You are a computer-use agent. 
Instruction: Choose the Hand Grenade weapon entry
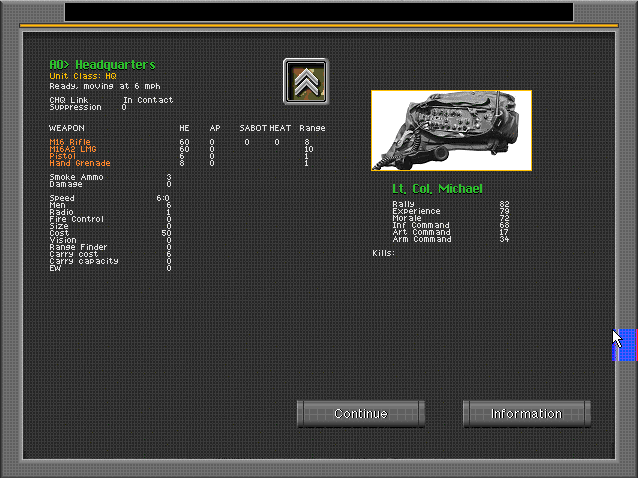tap(80, 163)
